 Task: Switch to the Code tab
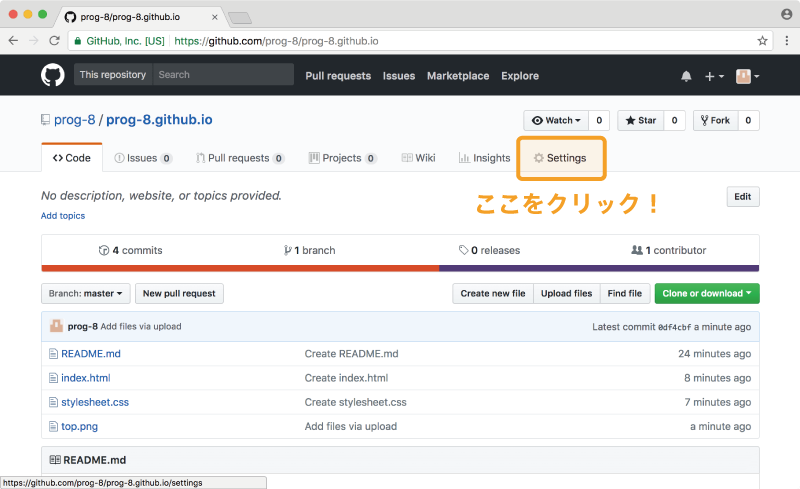(72, 158)
